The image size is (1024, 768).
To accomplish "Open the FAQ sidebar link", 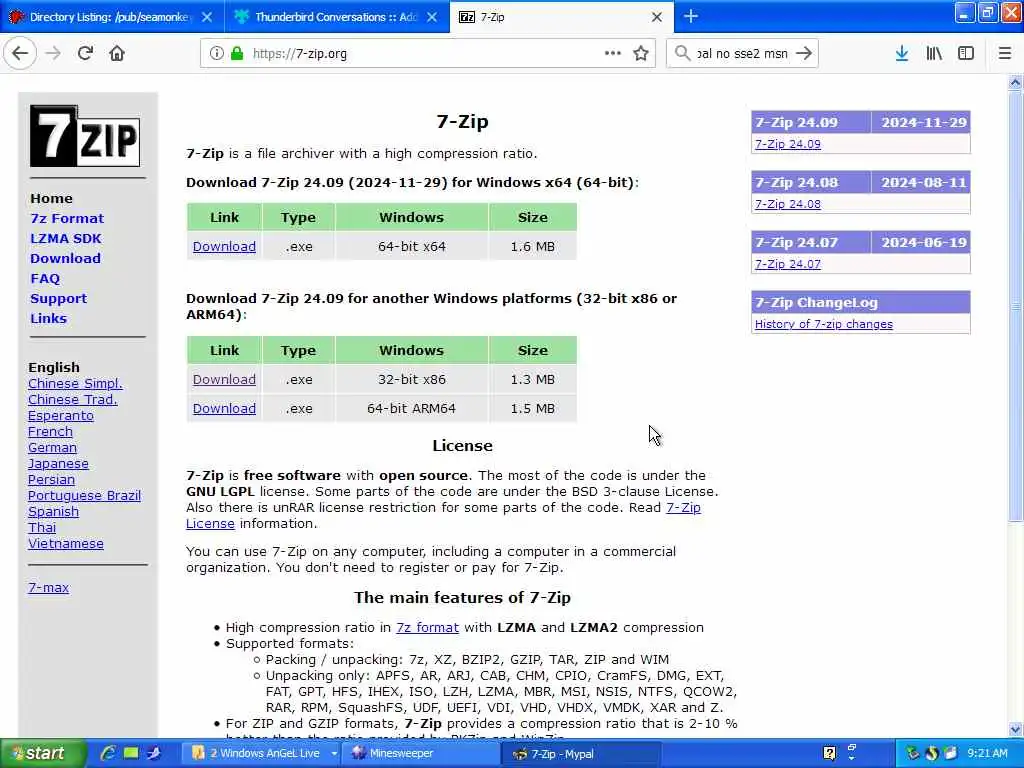I will tap(45, 278).
